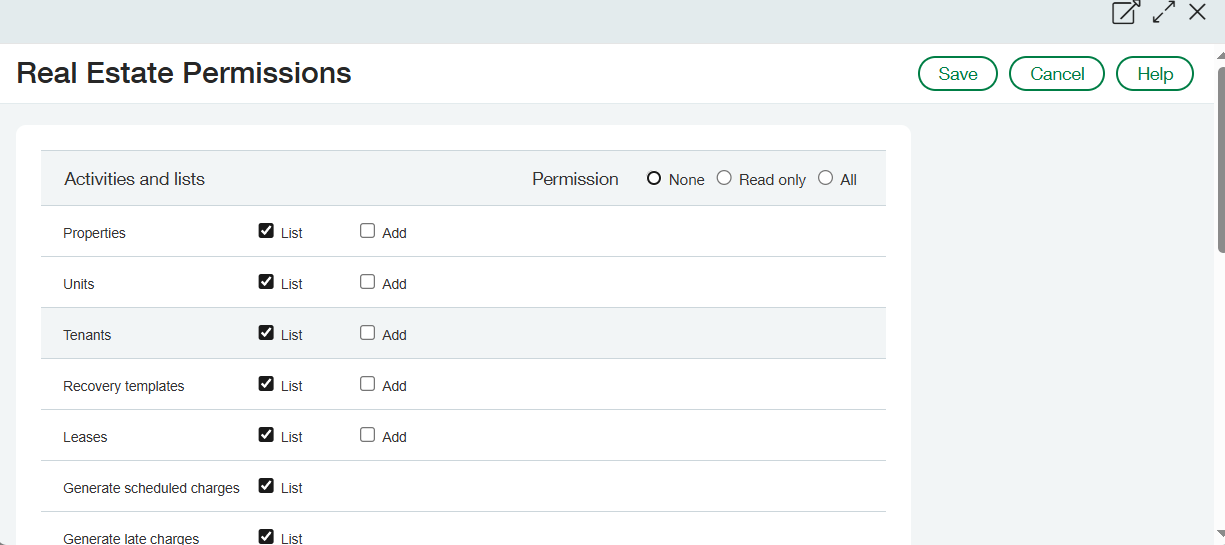
Task: Check Add for Units
Action: pos(367,282)
